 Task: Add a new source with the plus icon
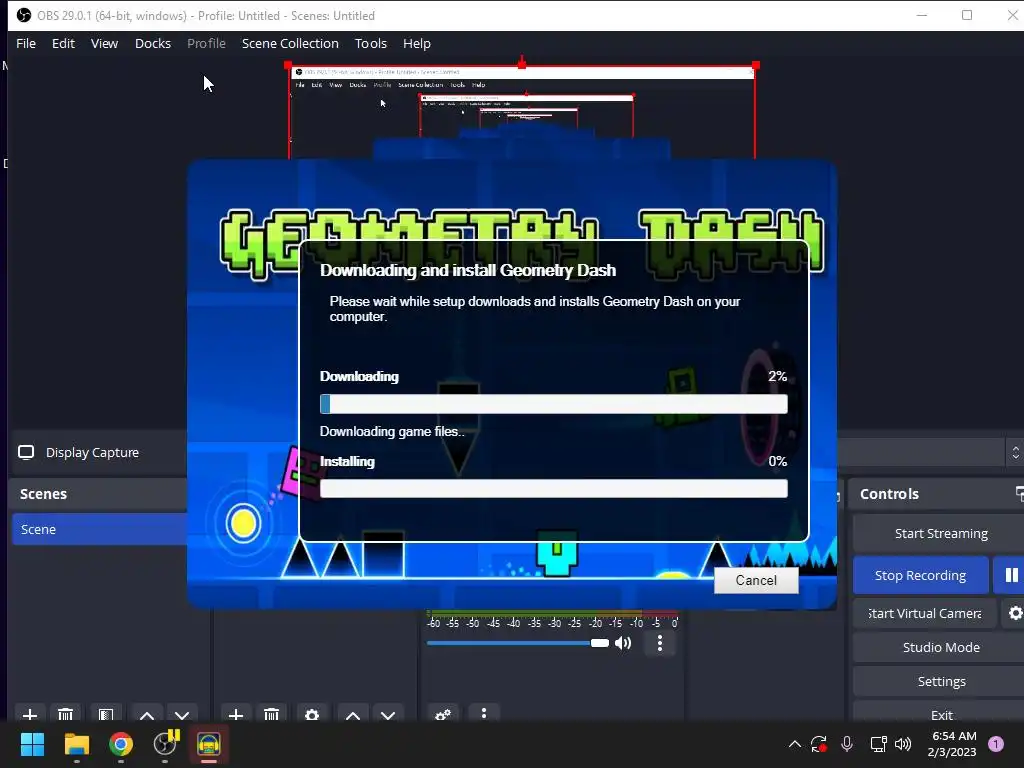(x=236, y=714)
